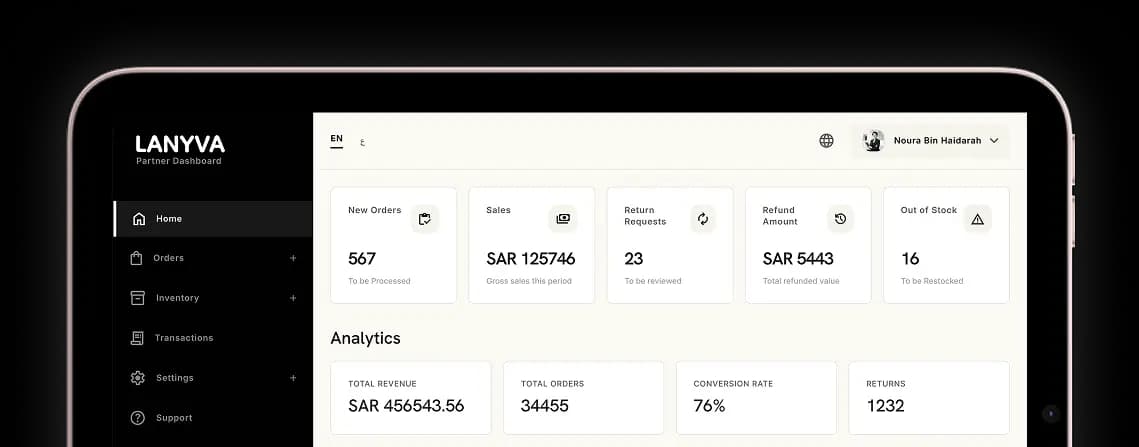Screen dimensions: 1139x447
Task: Click the Conversion Rate 76% value
Action: click(710, 406)
